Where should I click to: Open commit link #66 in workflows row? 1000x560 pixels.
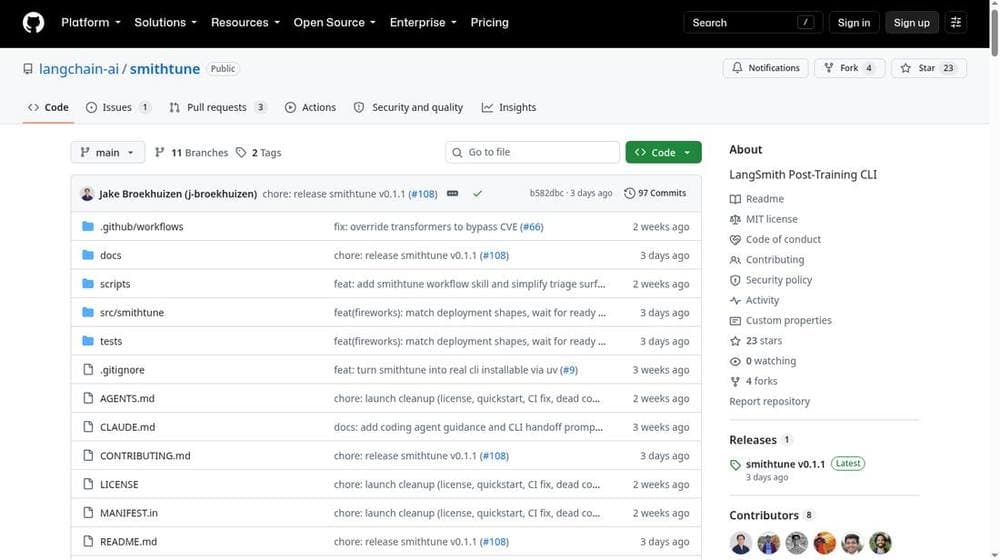coord(531,226)
